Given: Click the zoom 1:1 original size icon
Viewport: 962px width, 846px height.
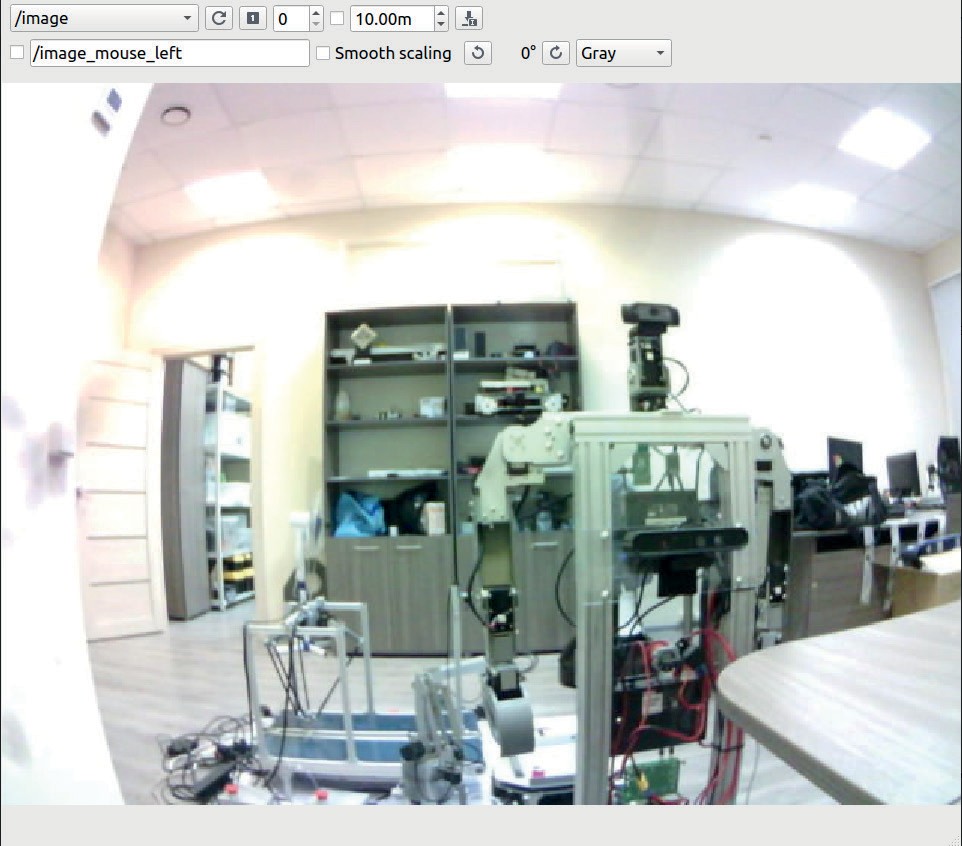Looking at the screenshot, I should pos(253,19).
